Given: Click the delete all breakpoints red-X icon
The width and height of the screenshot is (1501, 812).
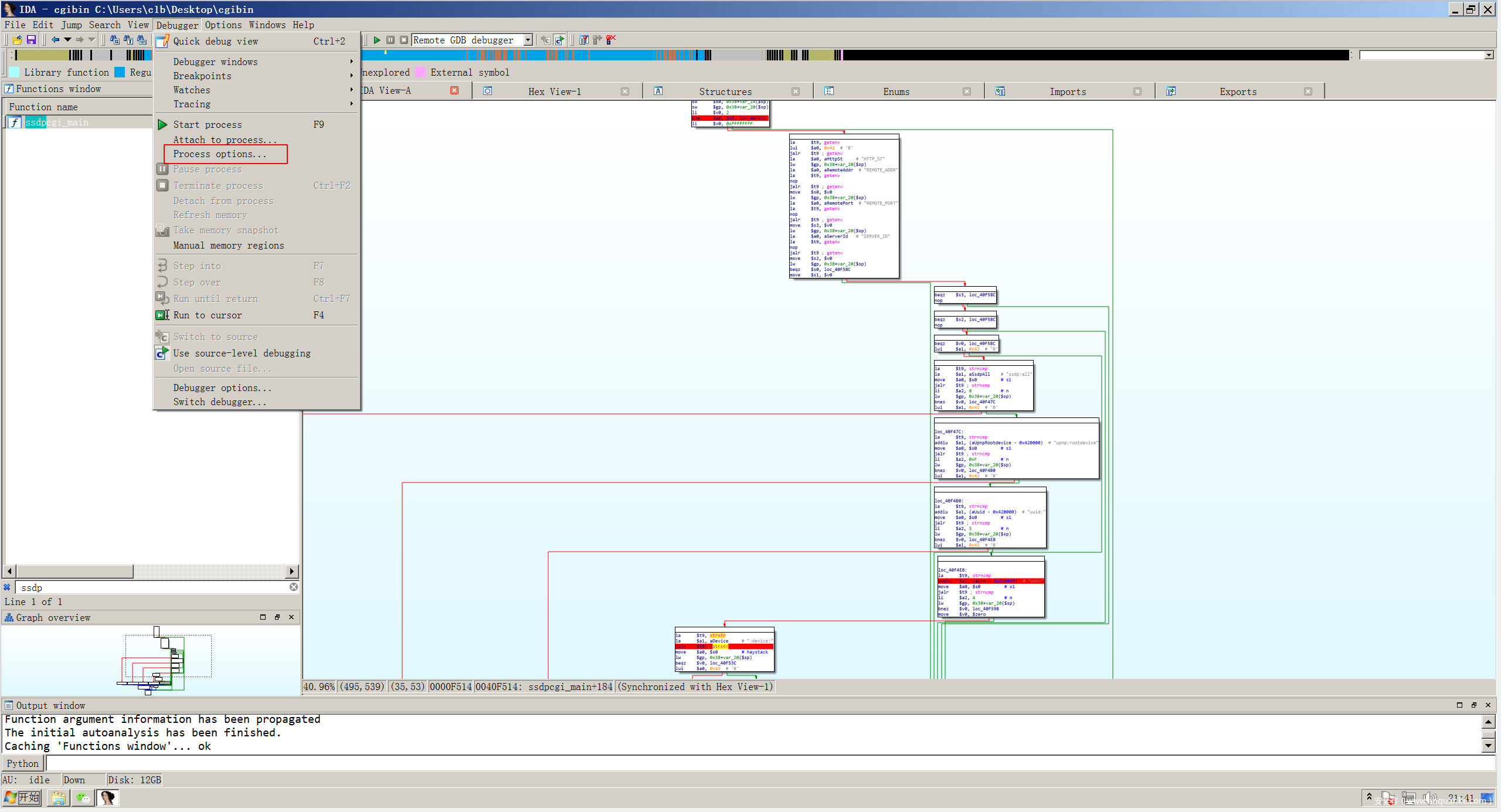Looking at the screenshot, I should point(611,40).
